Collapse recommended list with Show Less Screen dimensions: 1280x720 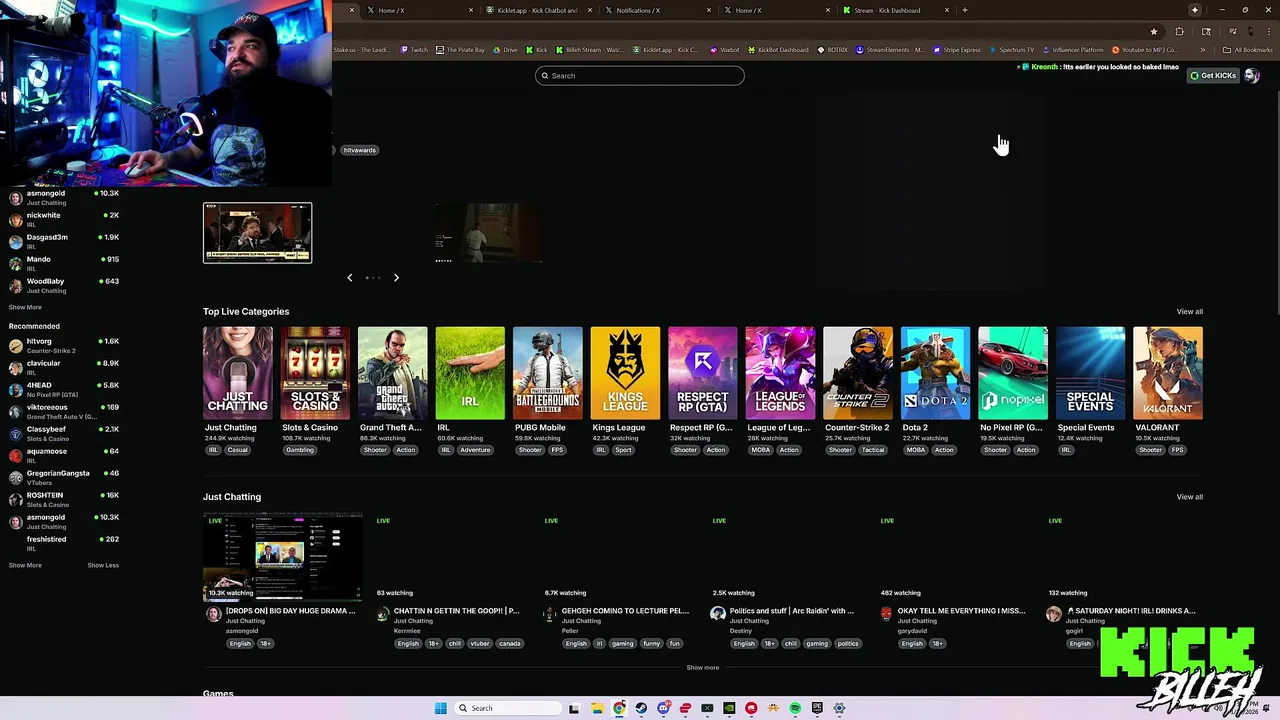point(103,565)
